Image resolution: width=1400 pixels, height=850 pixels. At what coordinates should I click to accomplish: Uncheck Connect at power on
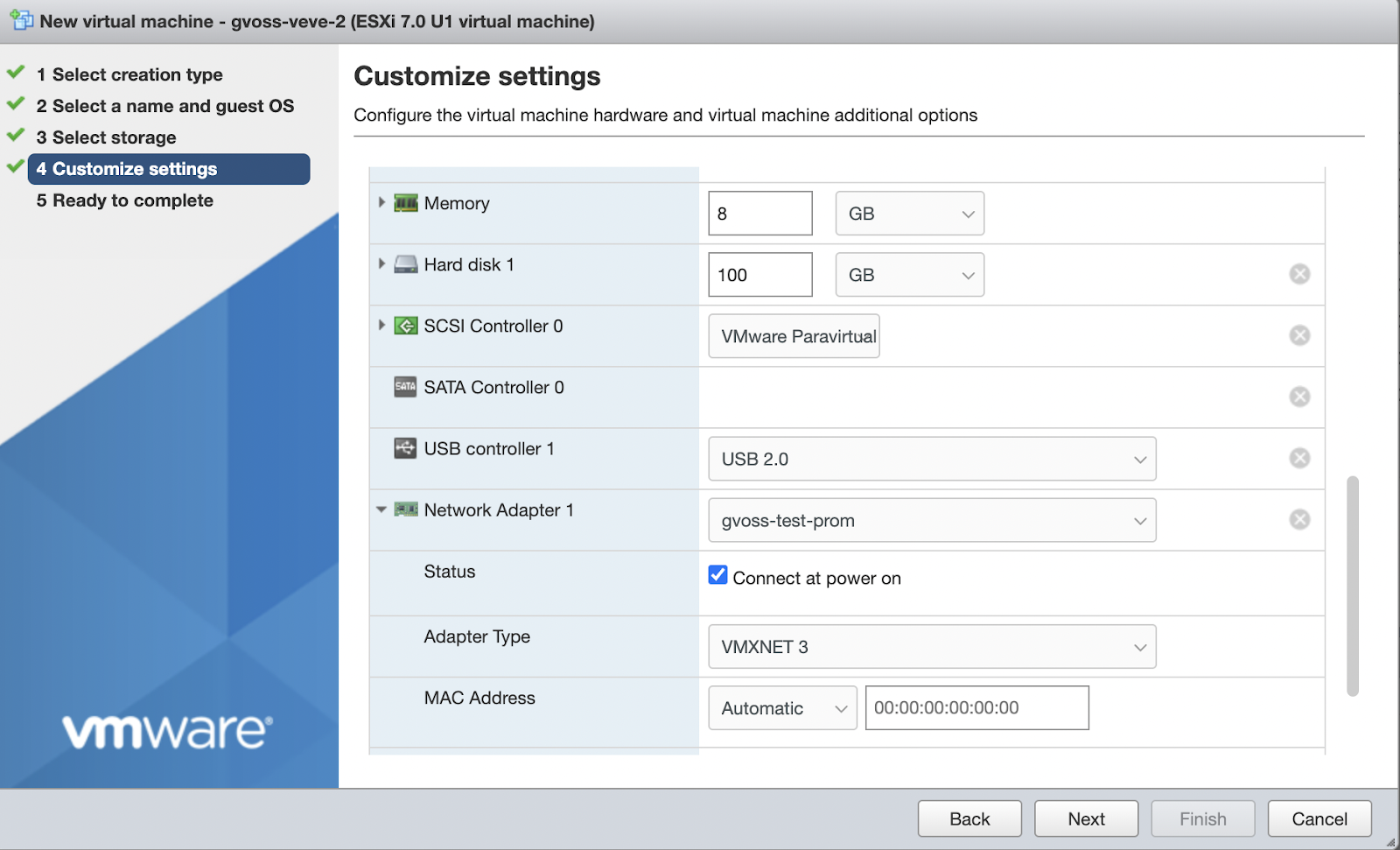[x=717, y=575]
